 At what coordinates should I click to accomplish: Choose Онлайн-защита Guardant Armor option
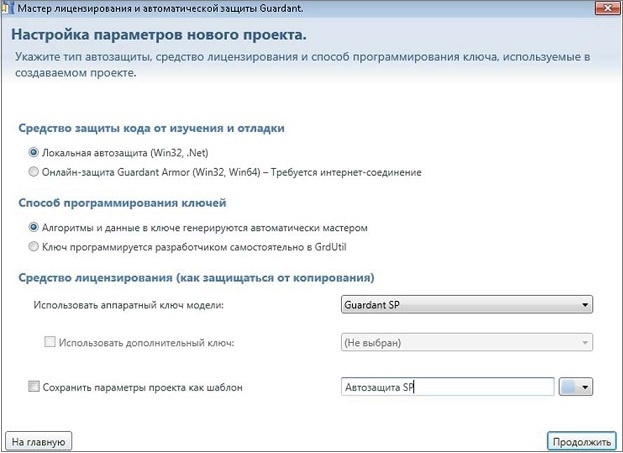(x=35, y=172)
